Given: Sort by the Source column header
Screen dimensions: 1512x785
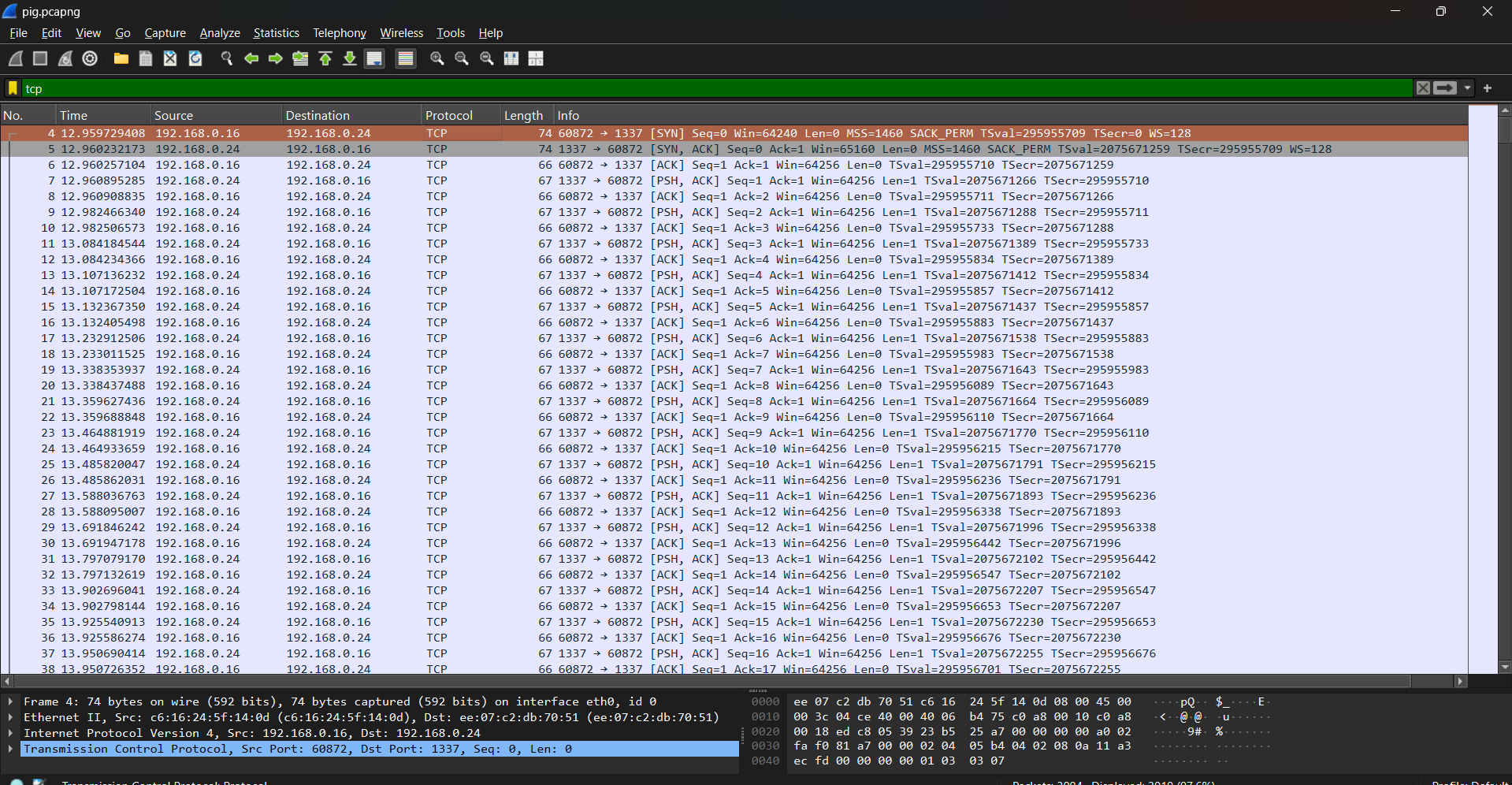Looking at the screenshot, I should [x=216, y=115].
